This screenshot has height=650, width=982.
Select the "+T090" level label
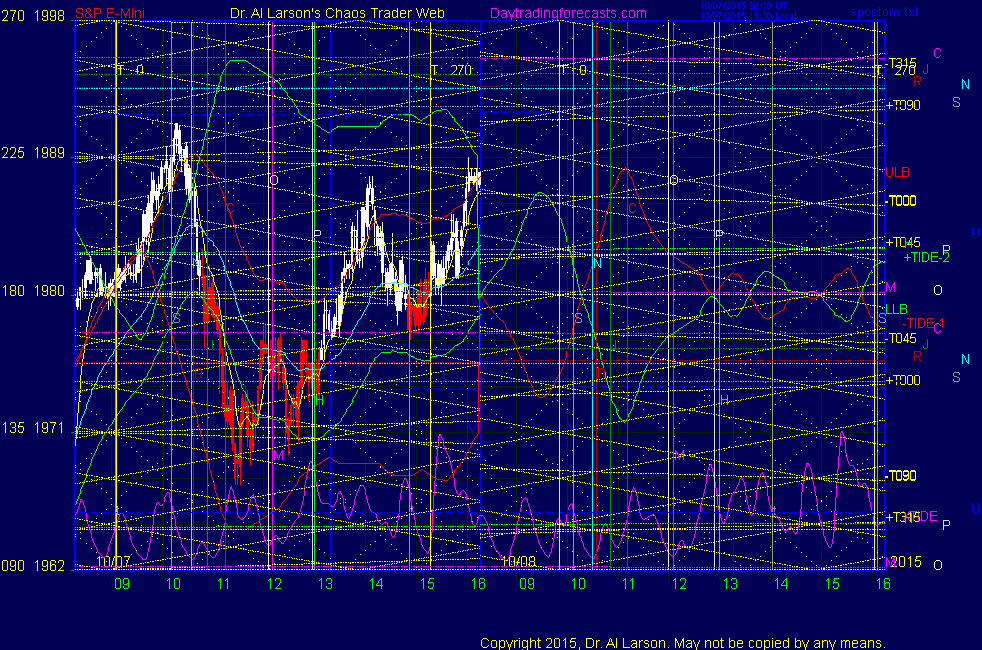pos(903,105)
